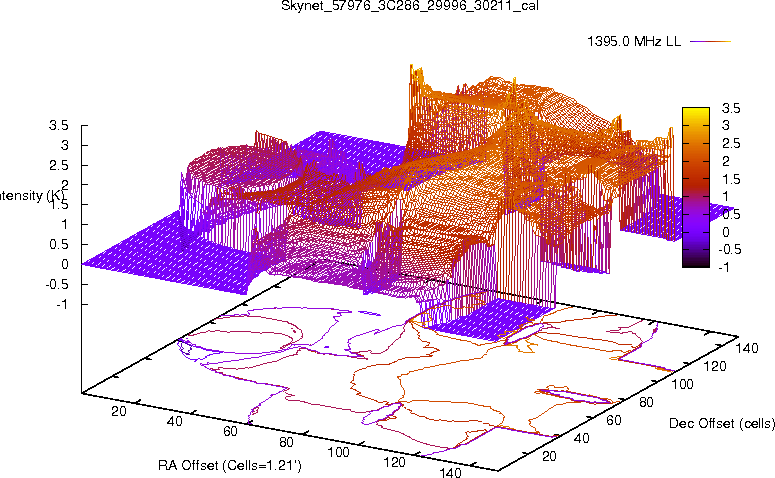The width and height of the screenshot is (775, 478).
Task: Click the yellow top of the color bar
Action: coord(695,112)
